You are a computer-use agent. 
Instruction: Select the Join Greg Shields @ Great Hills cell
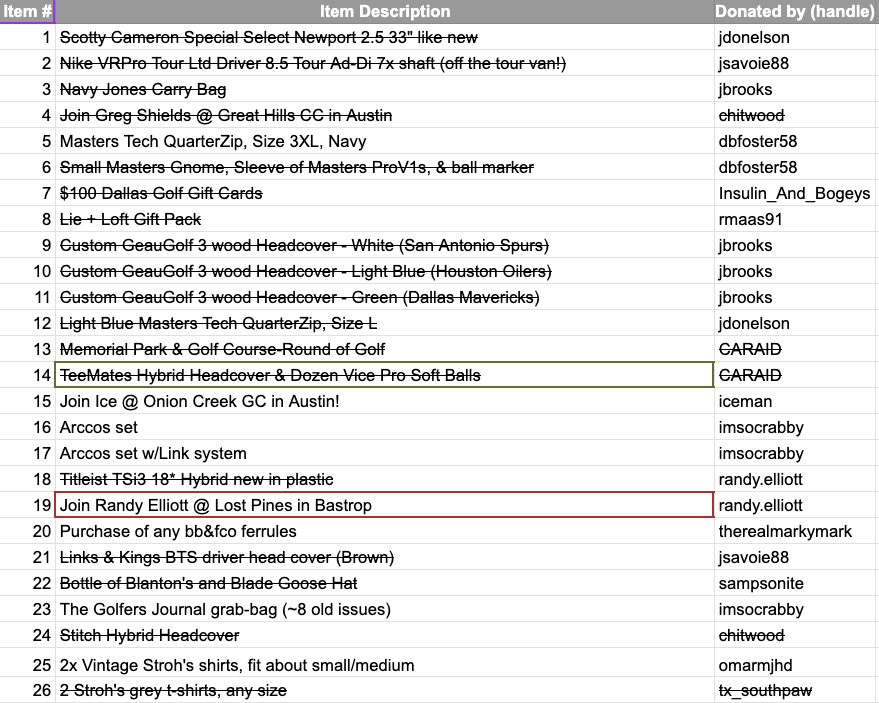pos(385,115)
